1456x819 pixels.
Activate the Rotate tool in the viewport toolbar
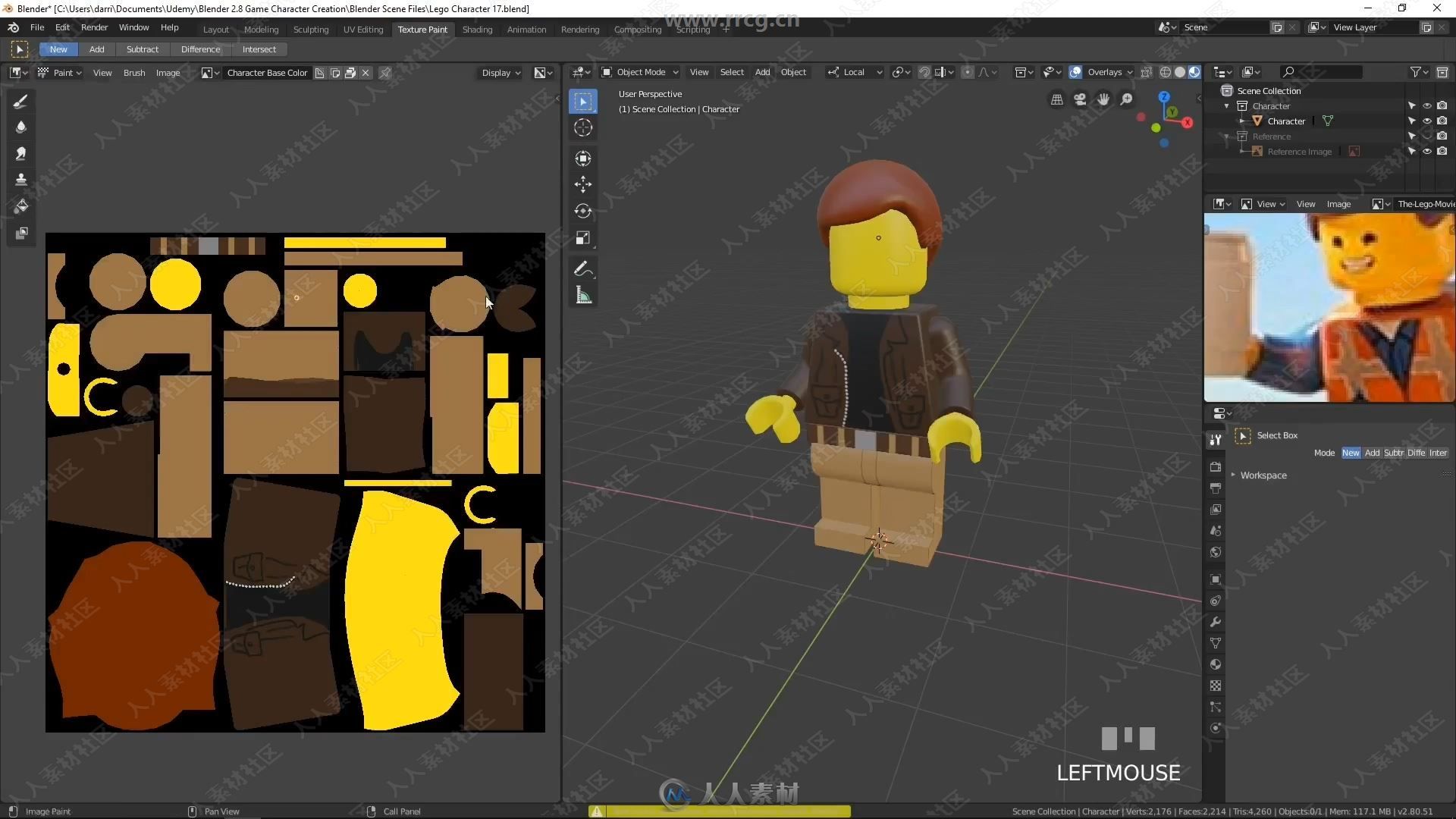(582, 211)
